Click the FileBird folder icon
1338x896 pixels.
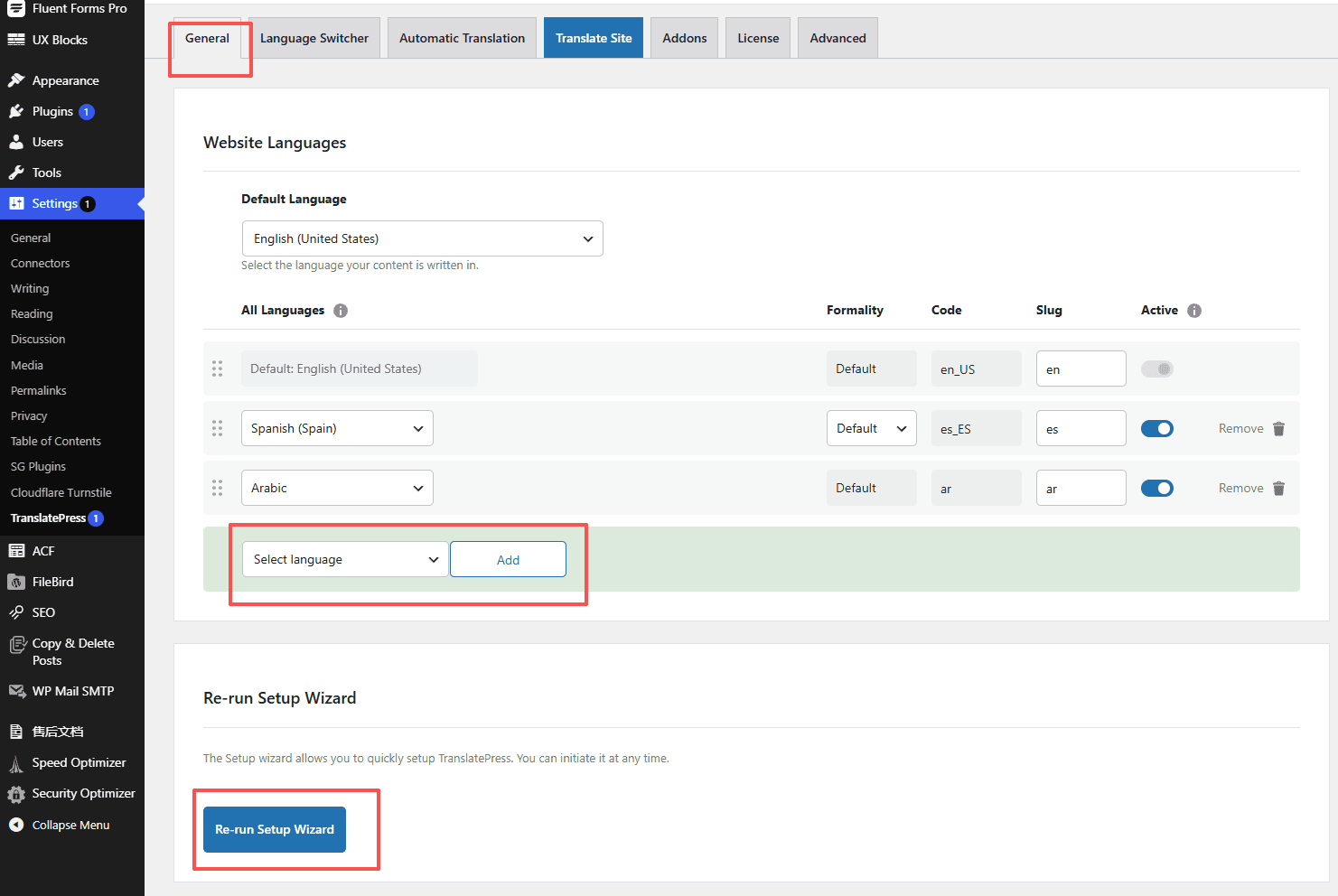pyautogui.click(x=16, y=582)
